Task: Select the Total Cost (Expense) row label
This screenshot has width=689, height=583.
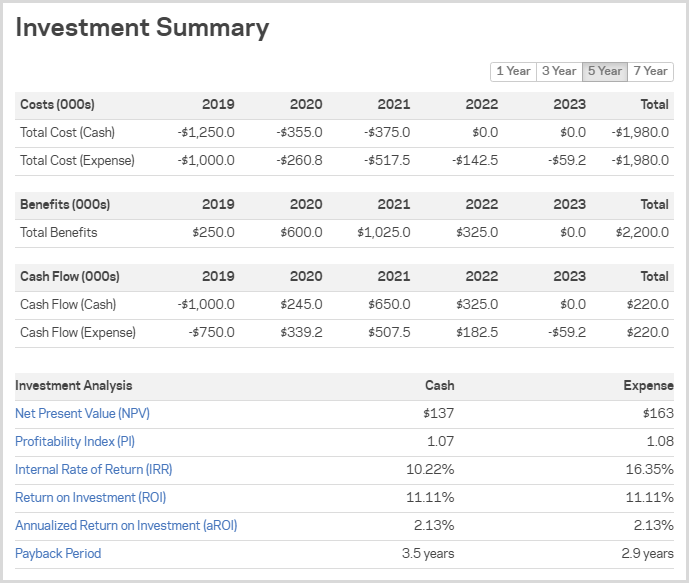Action: click(77, 160)
